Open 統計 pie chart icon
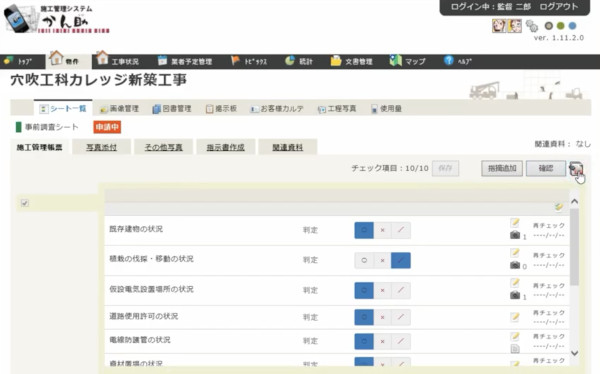Viewport: 600px width, 374px height. pos(290,60)
